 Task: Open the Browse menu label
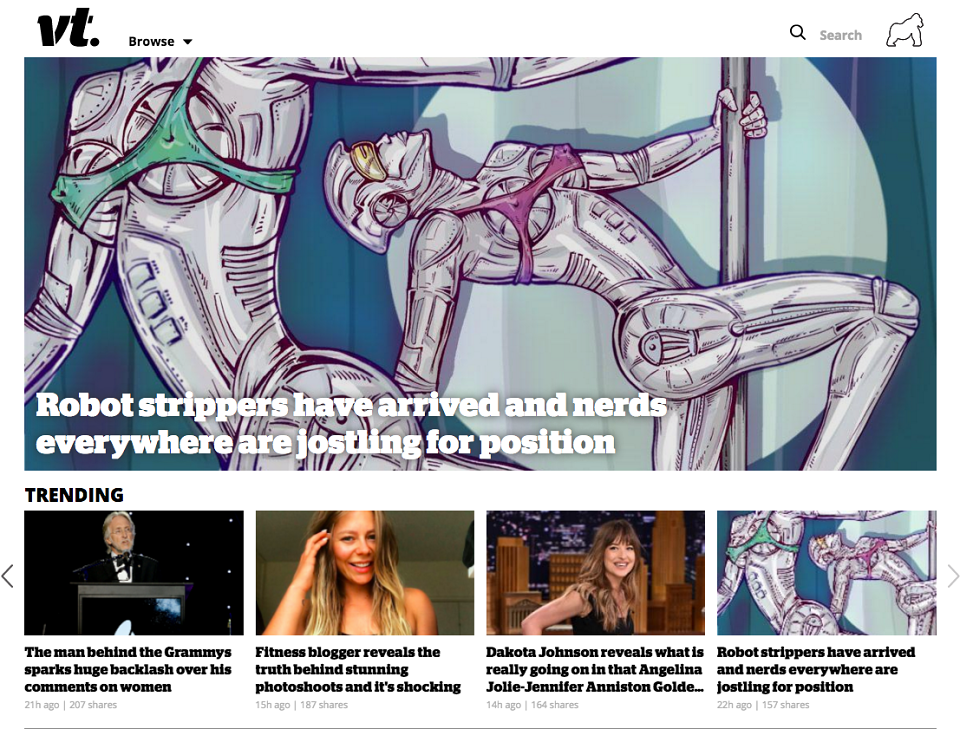pos(151,42)
